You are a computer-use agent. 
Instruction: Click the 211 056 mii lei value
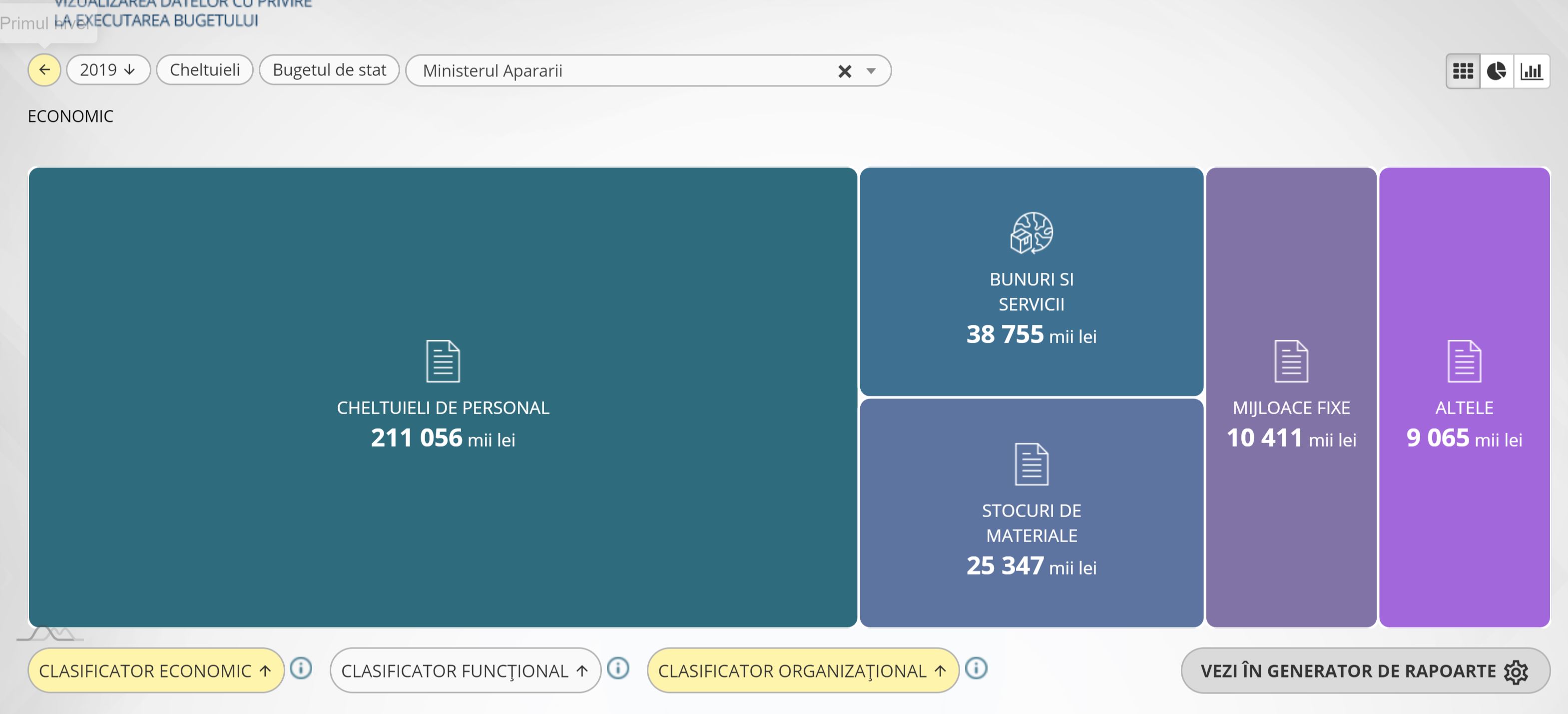click(443, 438)
